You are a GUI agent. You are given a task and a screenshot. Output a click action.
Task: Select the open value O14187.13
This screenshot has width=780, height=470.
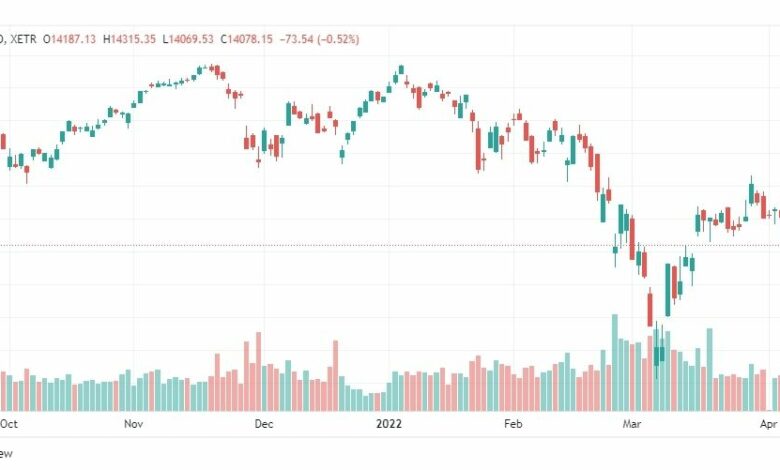69,39
